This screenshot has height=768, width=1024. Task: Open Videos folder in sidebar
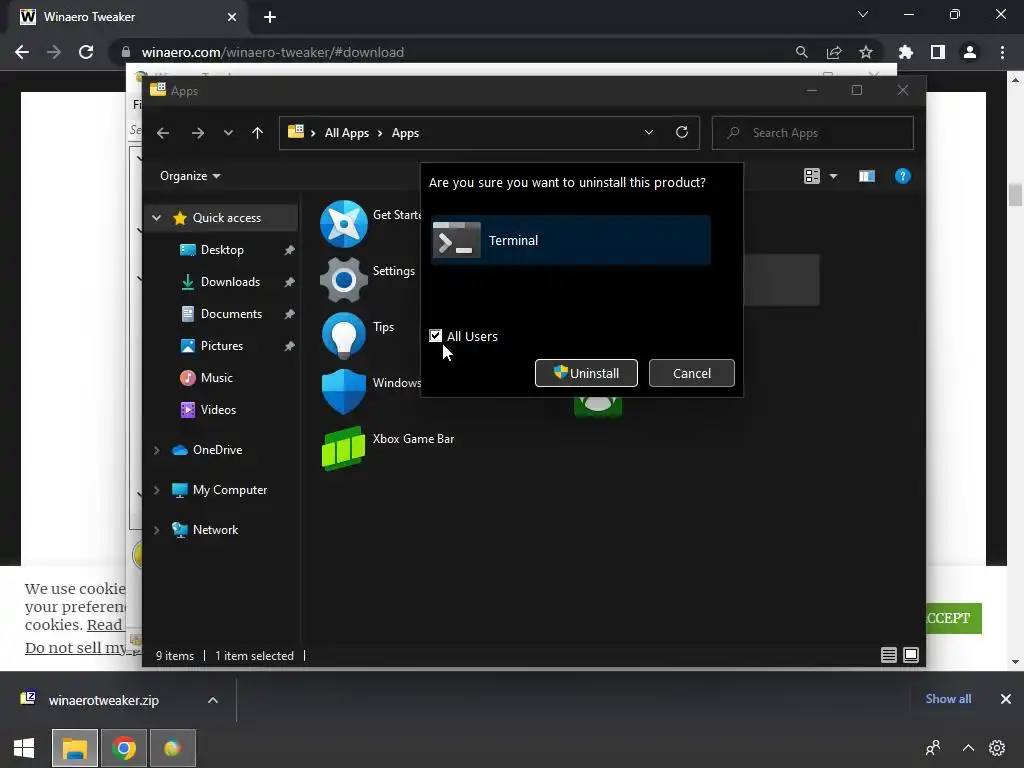click(218, 409)
